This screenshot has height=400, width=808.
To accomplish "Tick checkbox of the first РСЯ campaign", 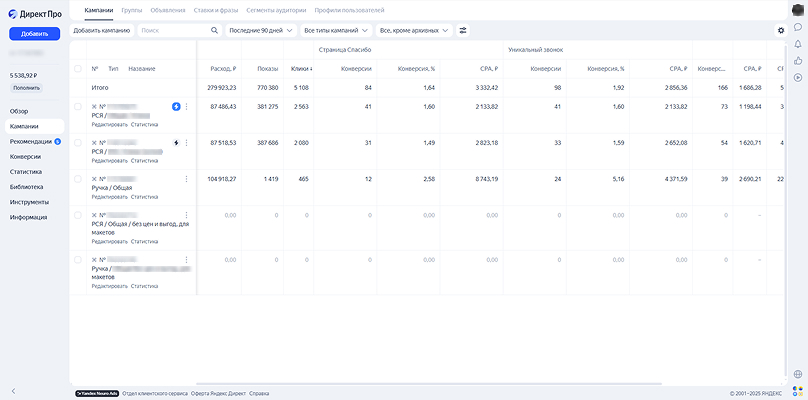I will [78, 107].
